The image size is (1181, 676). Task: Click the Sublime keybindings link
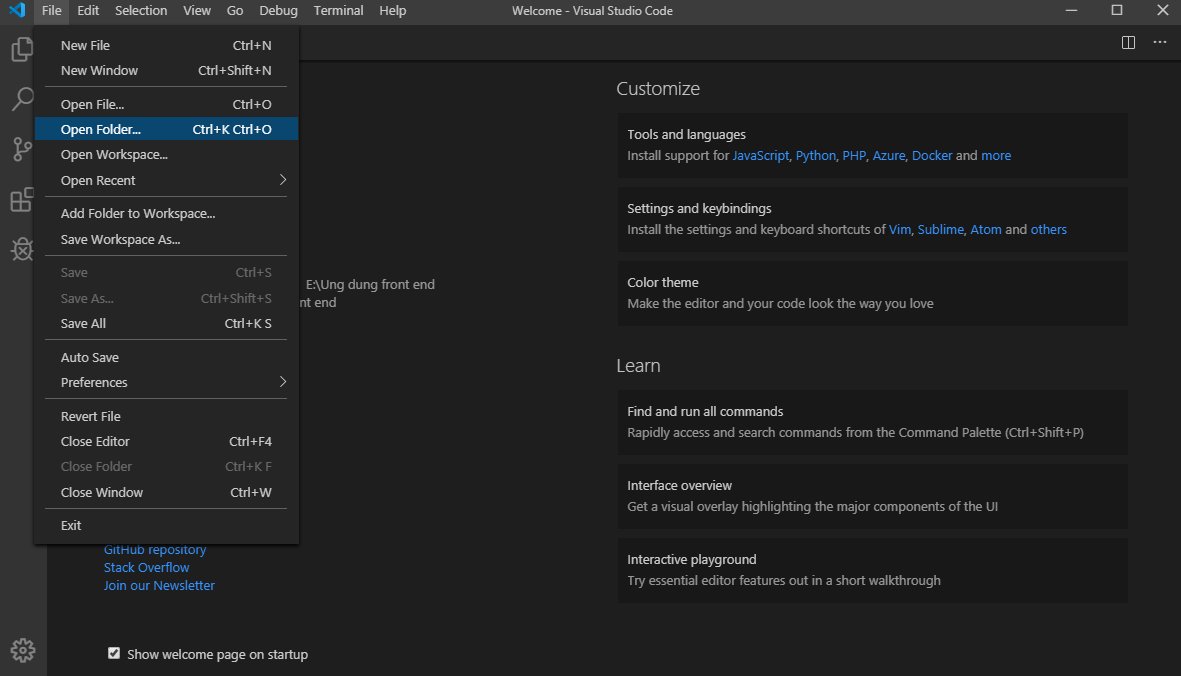941,230
